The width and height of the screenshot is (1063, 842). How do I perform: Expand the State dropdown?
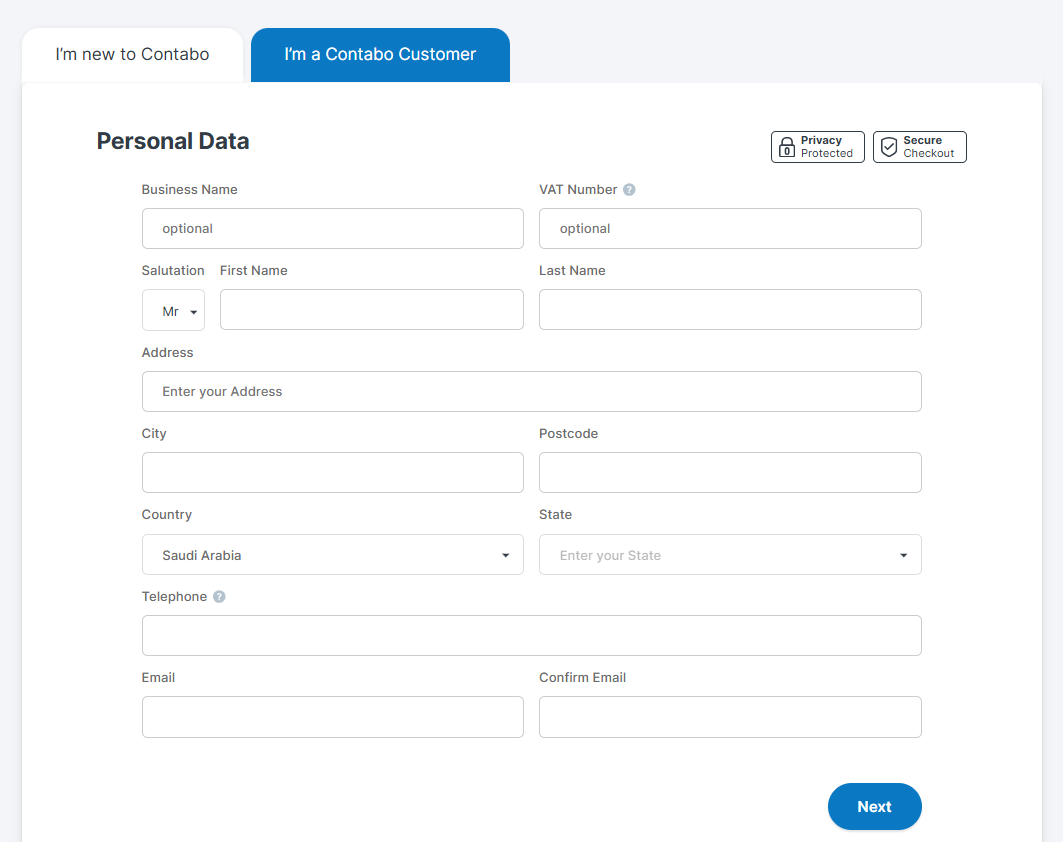(730, 555)
